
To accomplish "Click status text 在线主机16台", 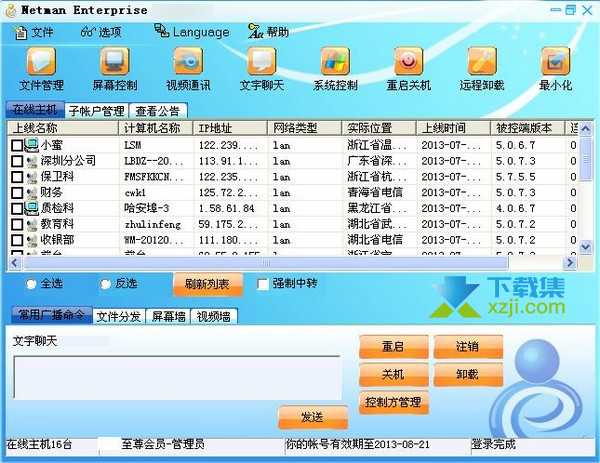I will tap(39, 445).
